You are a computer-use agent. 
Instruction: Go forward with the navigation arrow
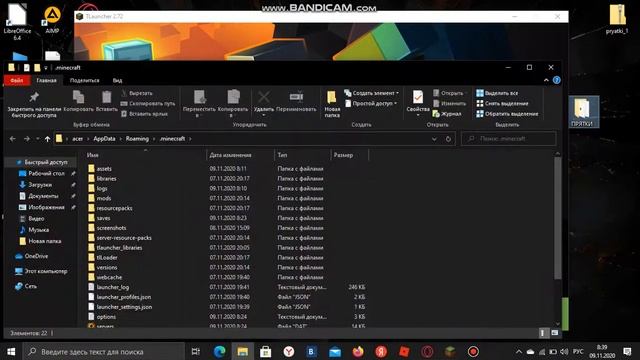(x=27, y=139)
